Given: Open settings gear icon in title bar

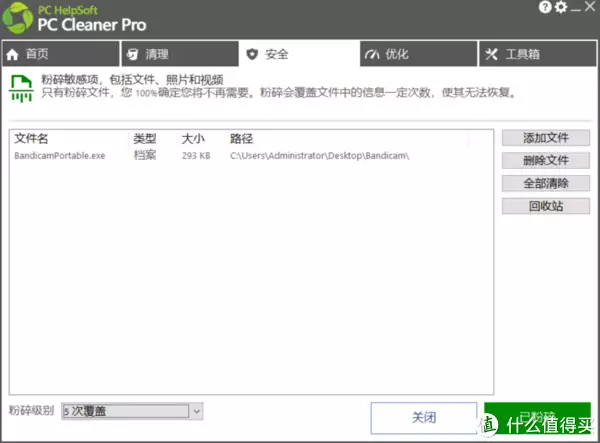Looking at the screenshot, I should (561, 7).
